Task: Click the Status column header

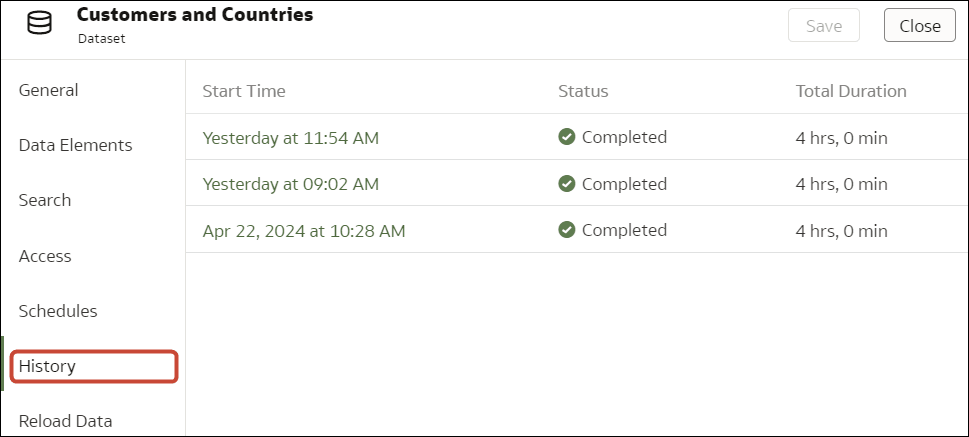Action: pos(583,91)
